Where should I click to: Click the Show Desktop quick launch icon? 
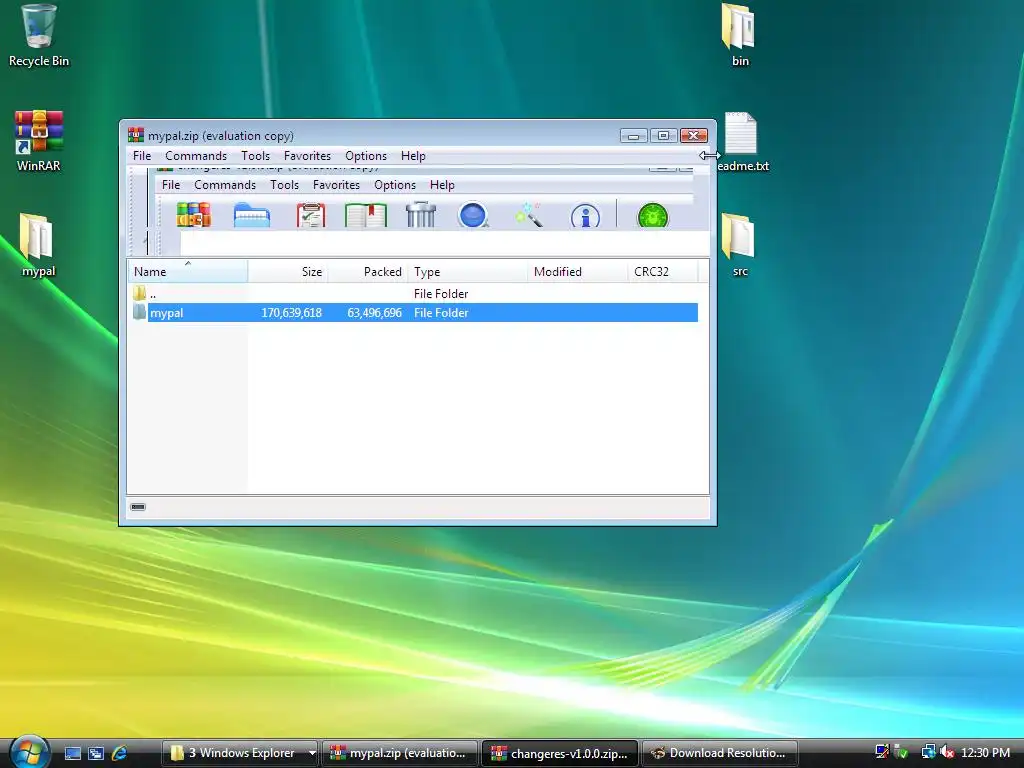tap(72, 753)
